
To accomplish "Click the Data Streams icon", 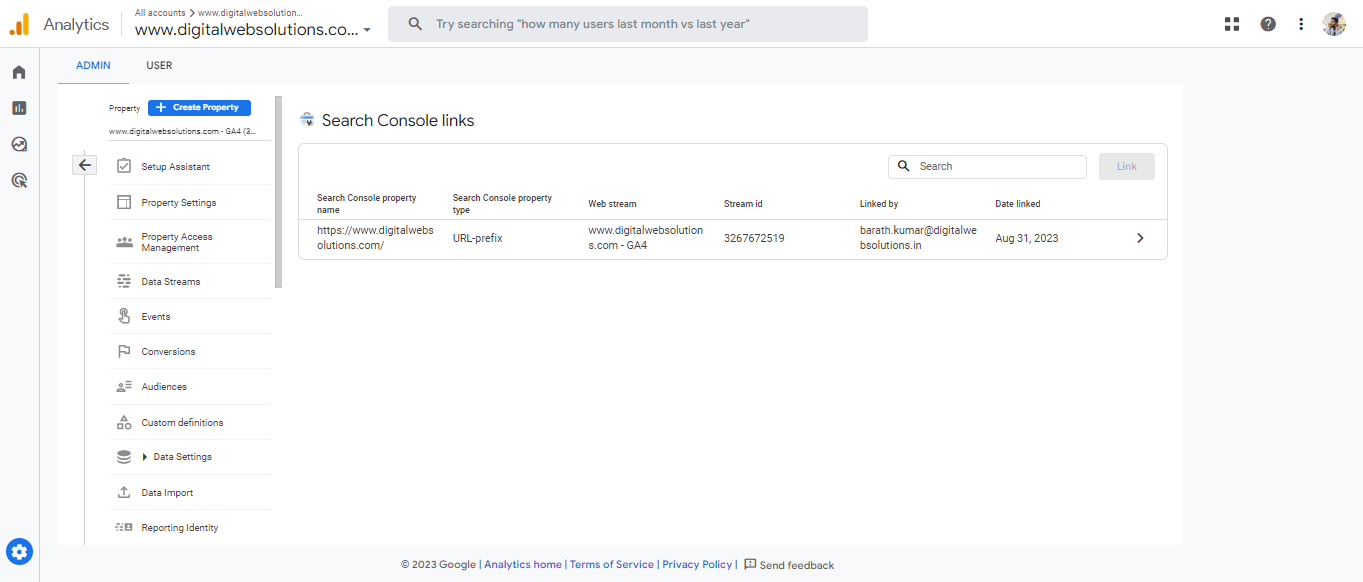I will [124, 281].
